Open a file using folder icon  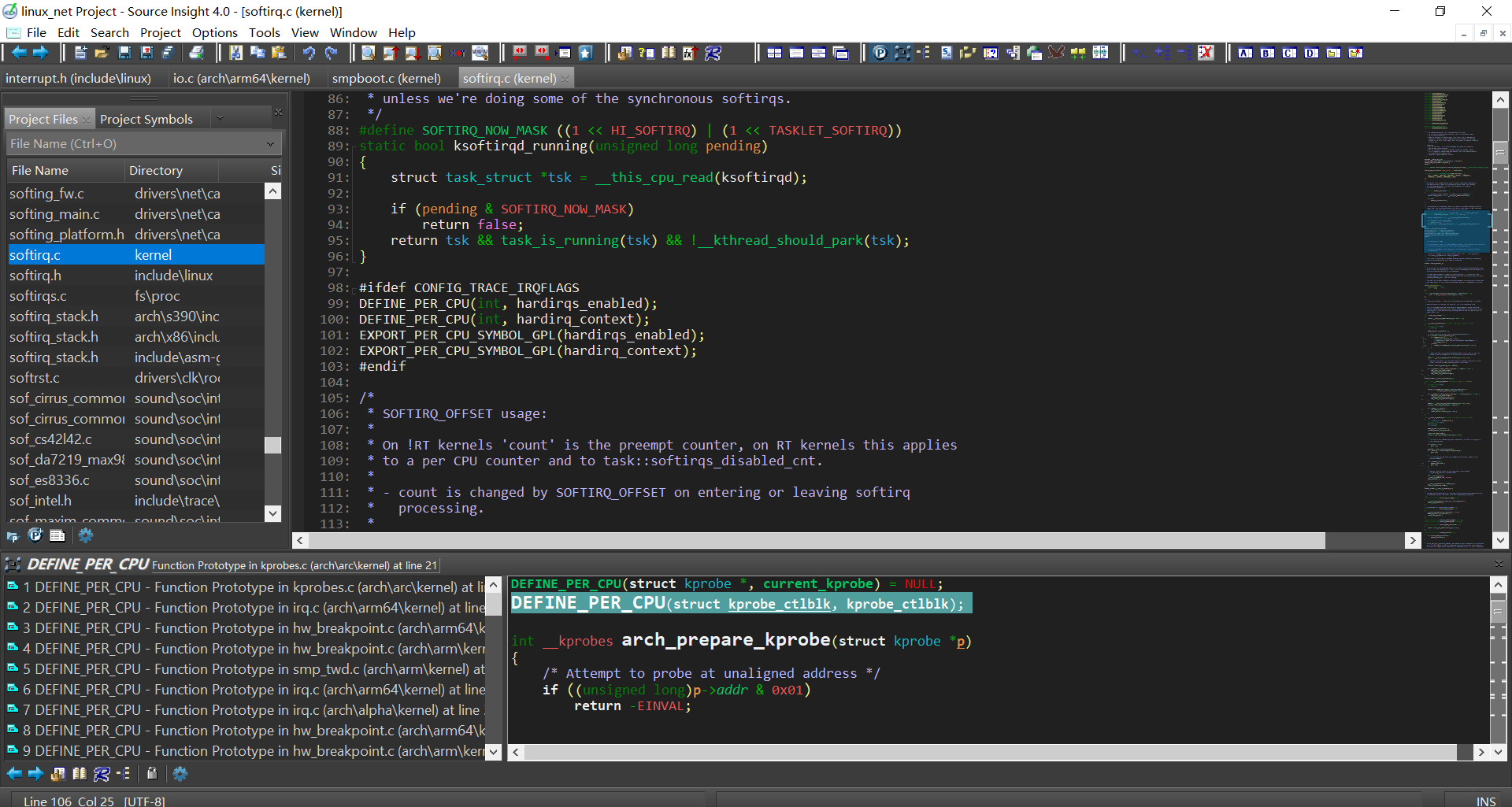(x=102, y=53)
